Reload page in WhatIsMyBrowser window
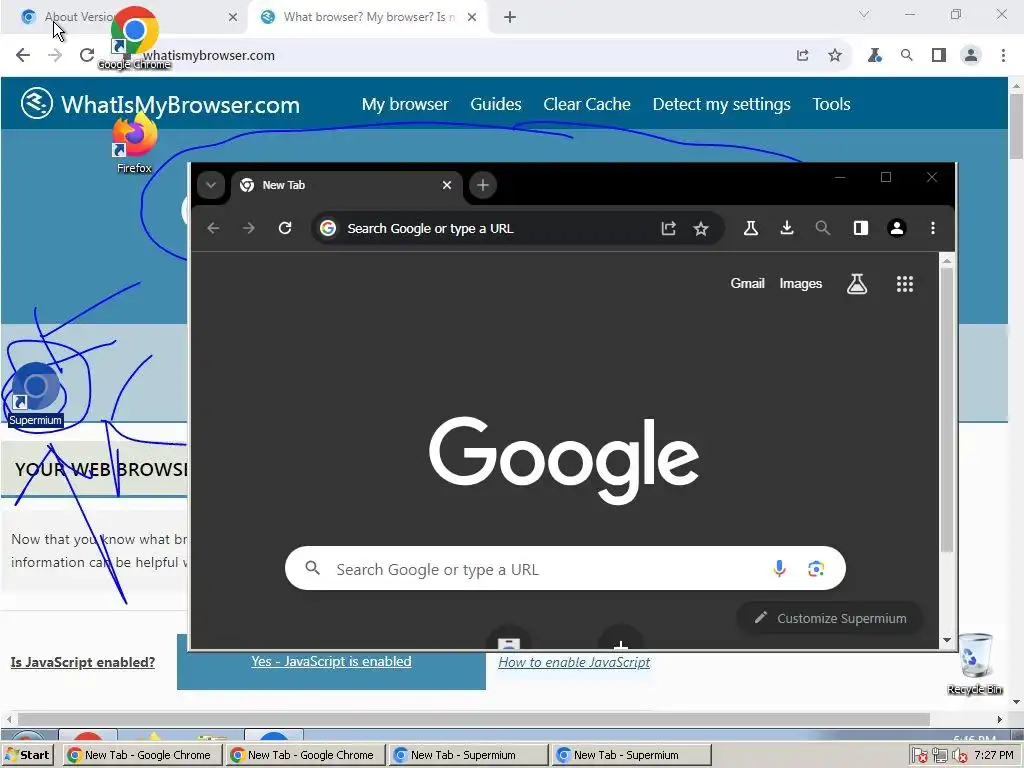Screen dimensions: 1024x768 click(x=87, y=55)
